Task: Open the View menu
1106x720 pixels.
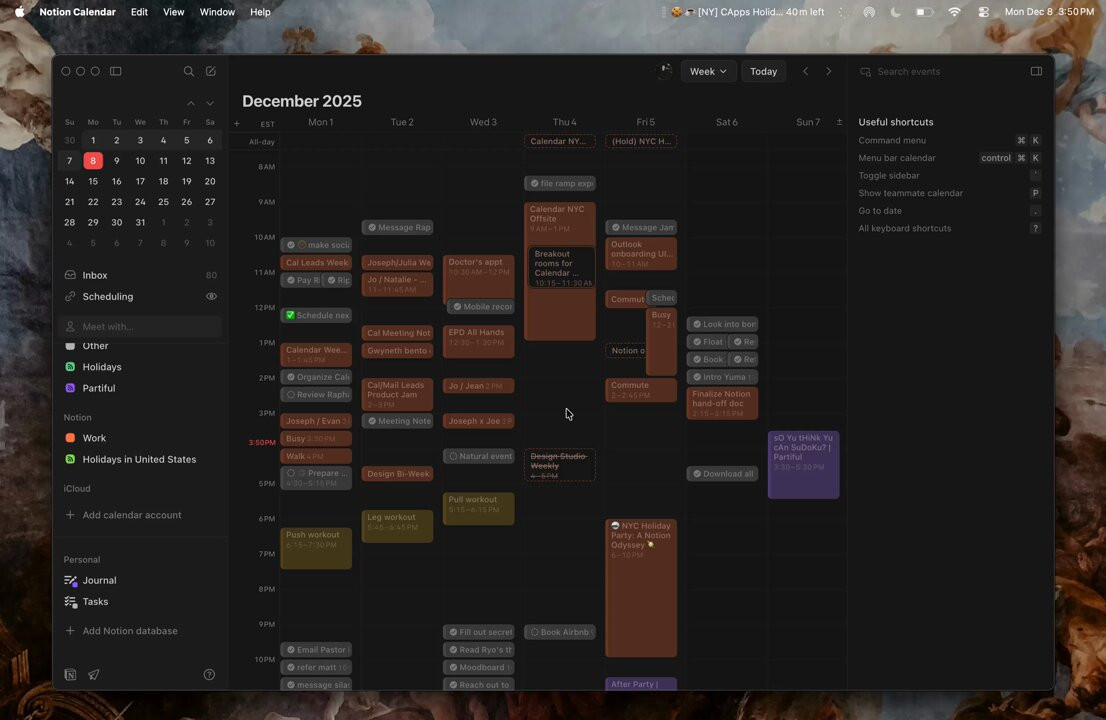Action: pos(174,12)
